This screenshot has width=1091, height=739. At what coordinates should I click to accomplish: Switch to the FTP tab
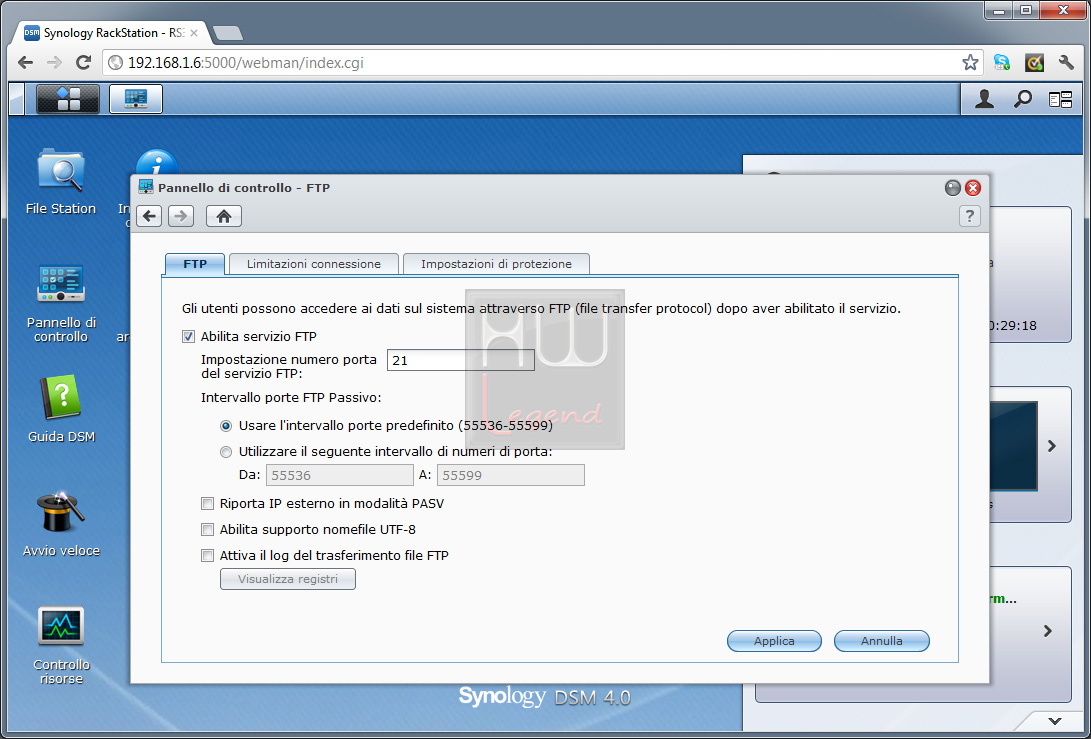[x=195, y=264]
